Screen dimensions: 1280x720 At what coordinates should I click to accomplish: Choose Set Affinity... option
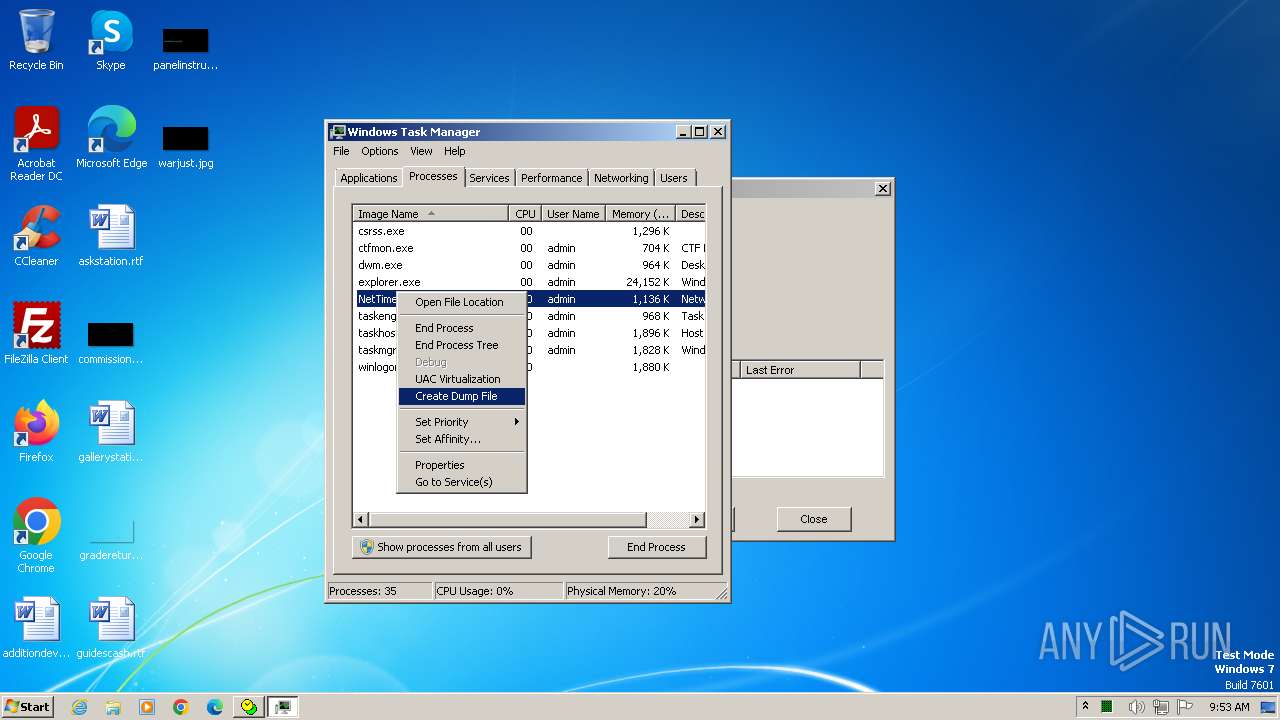coord(461,439)
